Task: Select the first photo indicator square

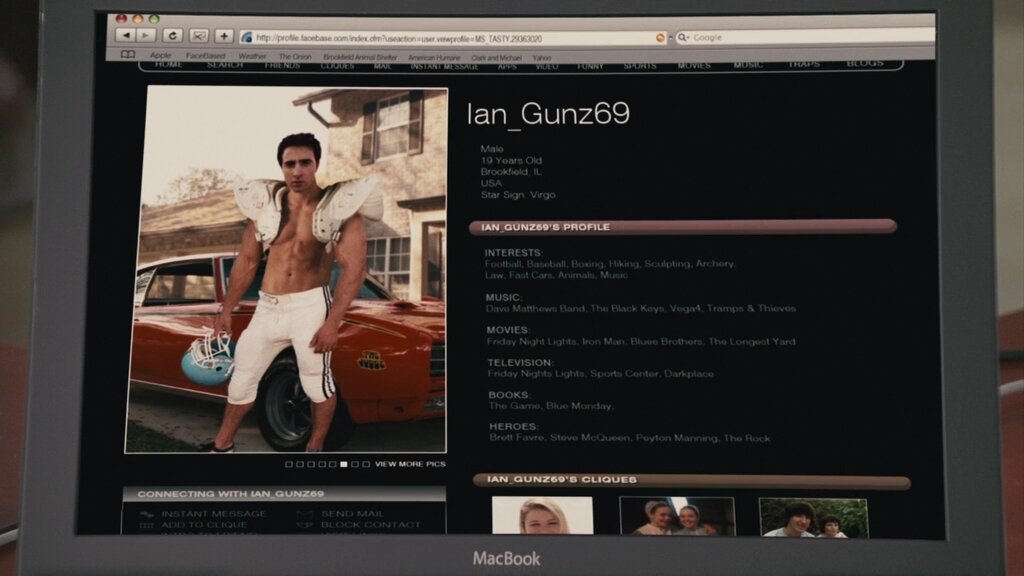Action: pos(289,464)
